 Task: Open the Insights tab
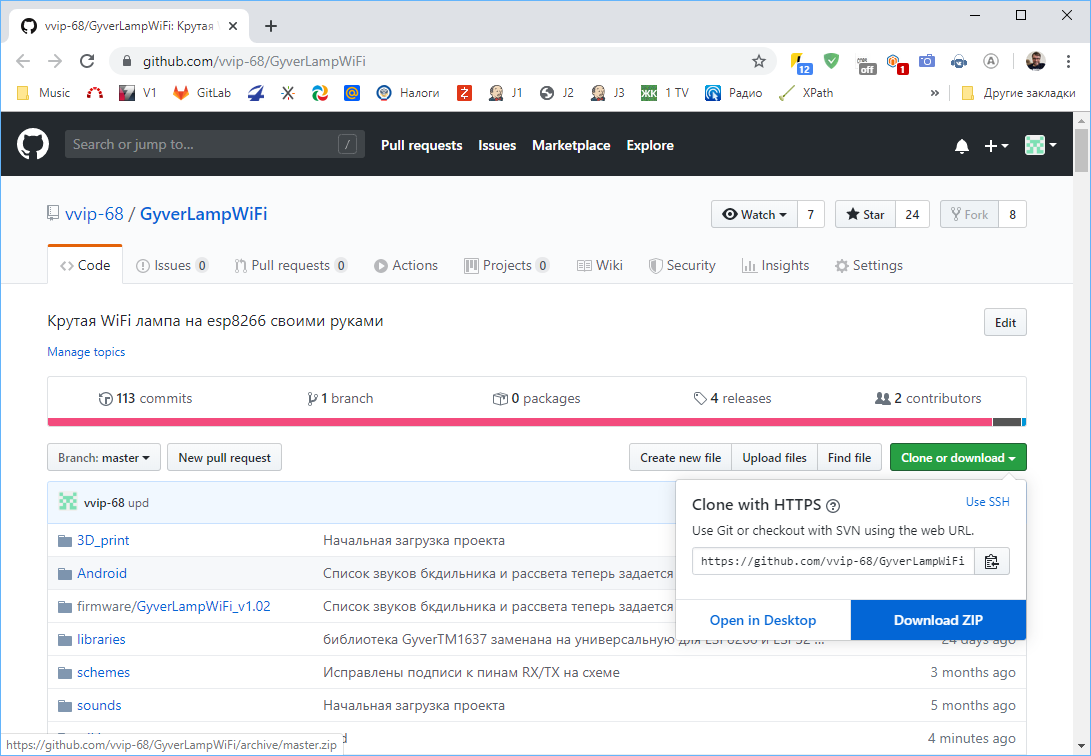click(x=775, y=265)
